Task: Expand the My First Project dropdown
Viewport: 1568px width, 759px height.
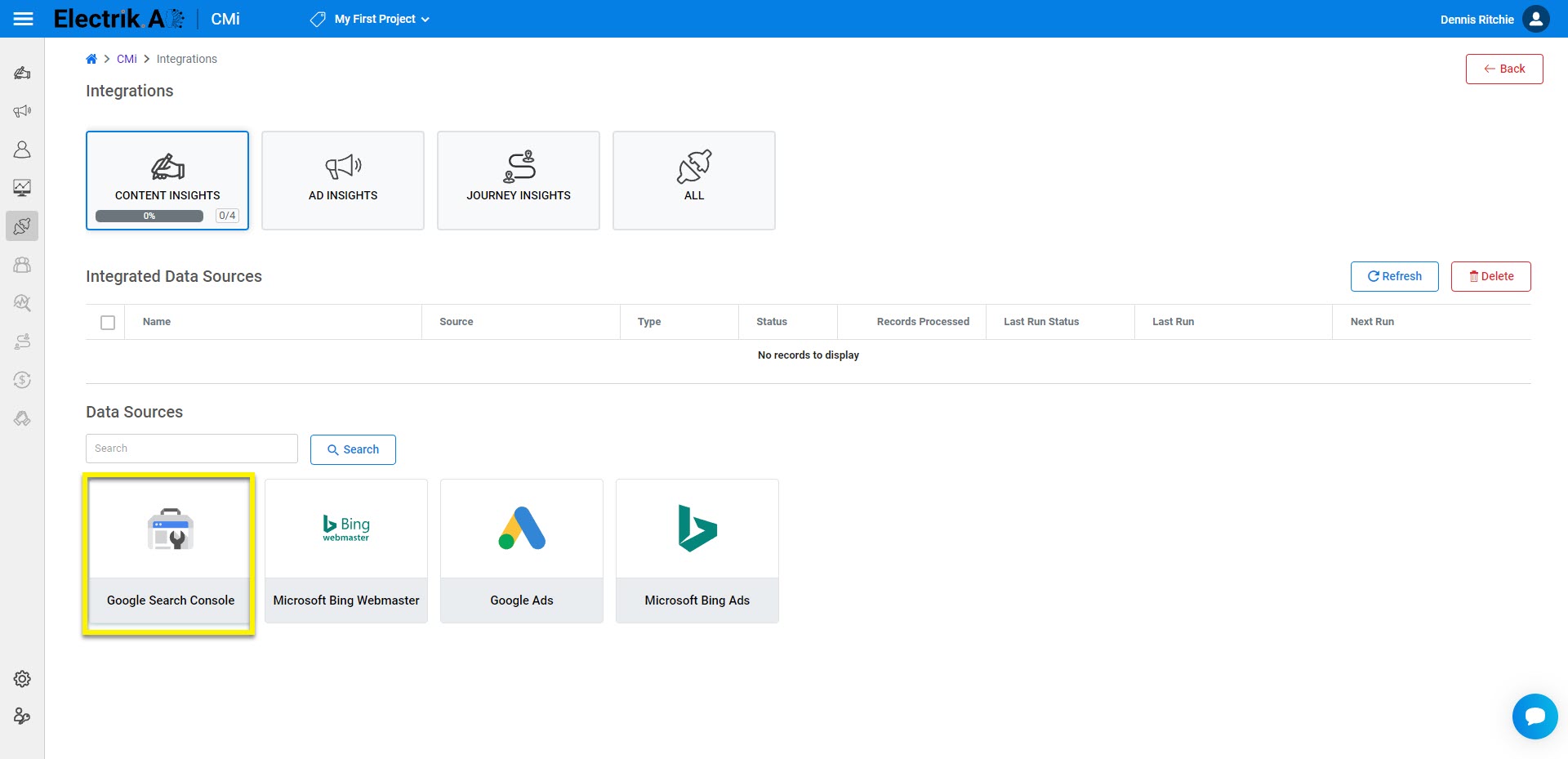Action: coord(369,18)
